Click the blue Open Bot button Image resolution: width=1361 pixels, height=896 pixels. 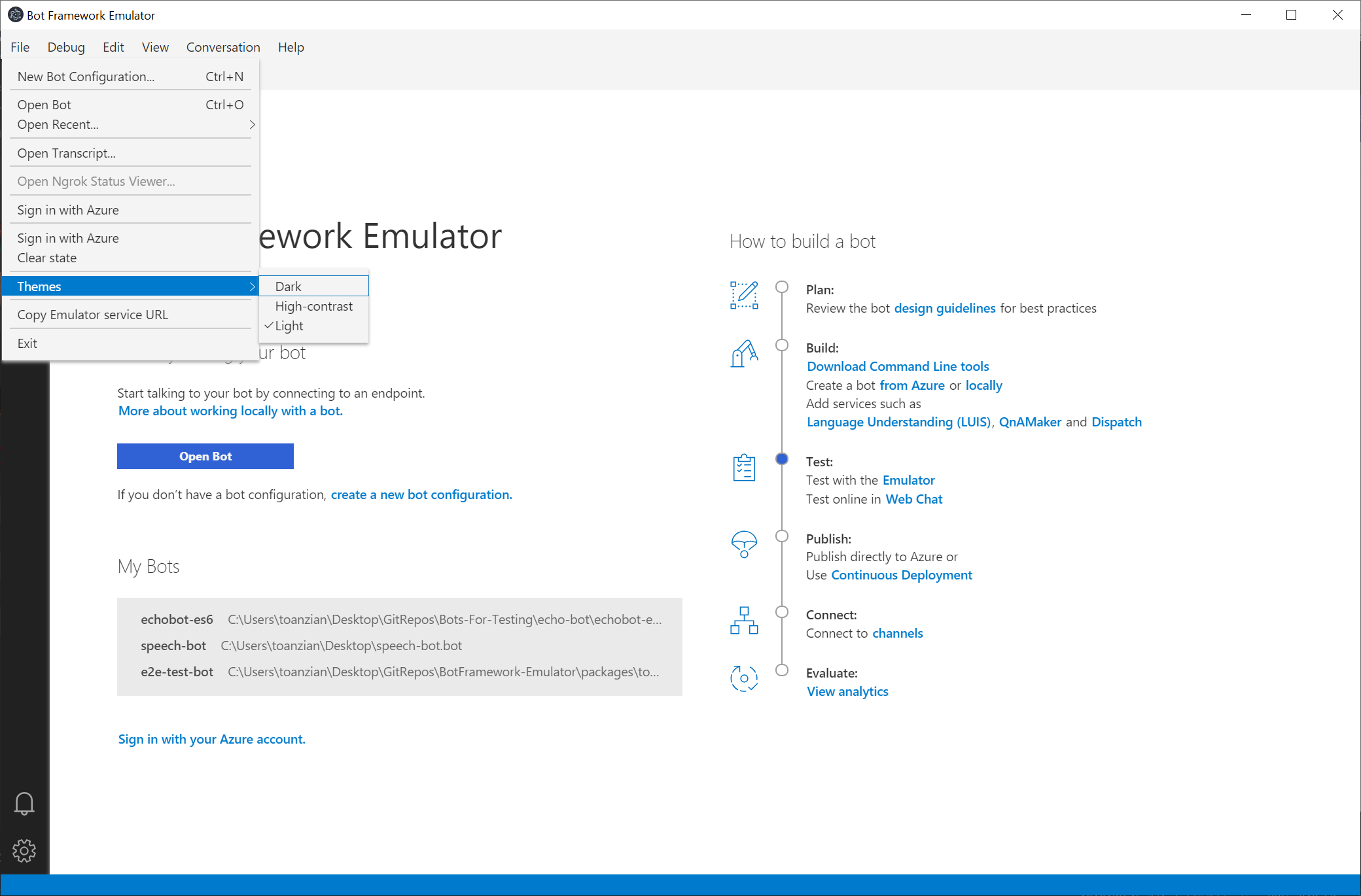pyautogui.click(x=205, y=456)
